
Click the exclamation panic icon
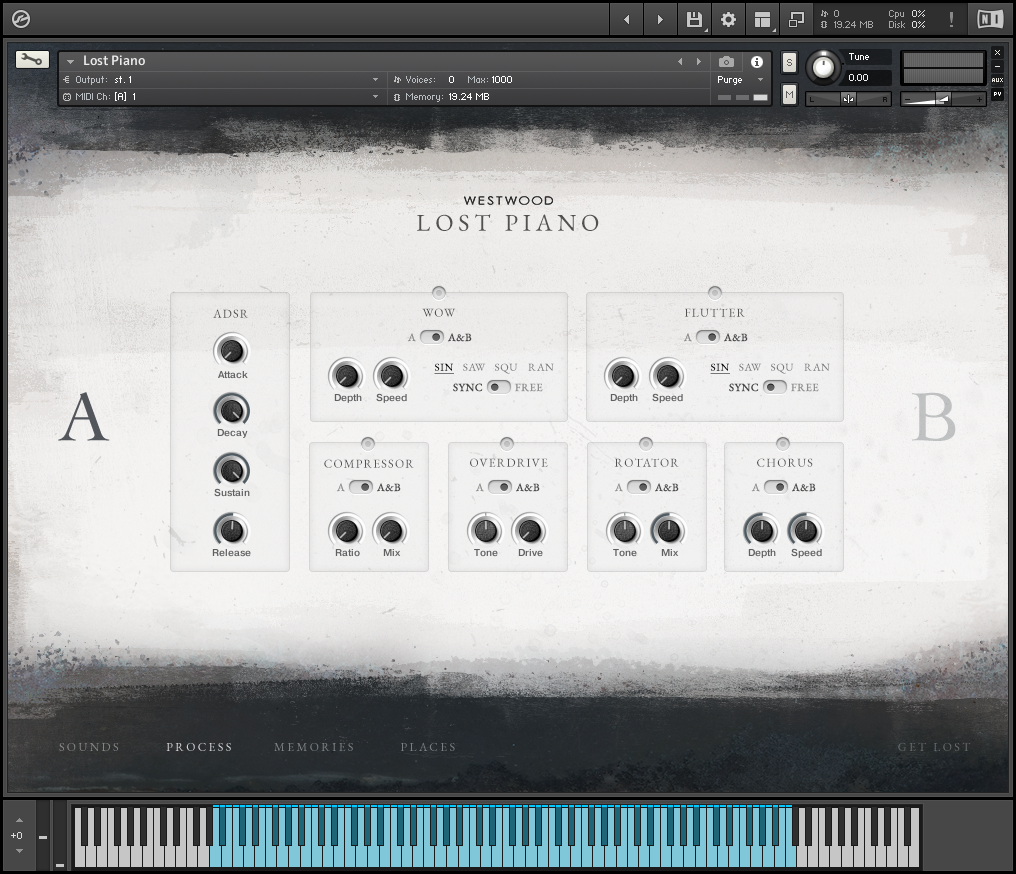coord(951,19)
